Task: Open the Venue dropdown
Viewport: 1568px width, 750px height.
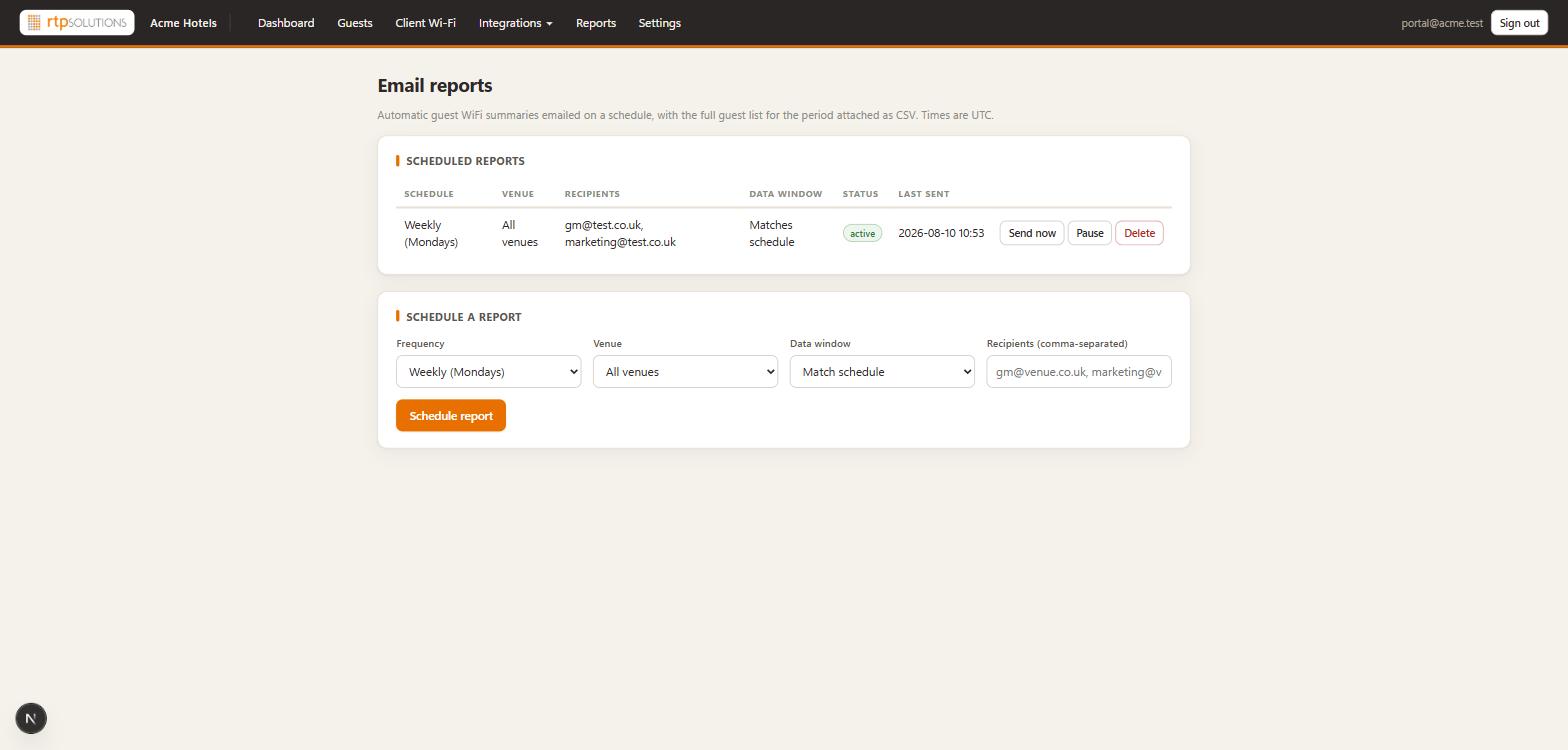Action: [685, 372]
